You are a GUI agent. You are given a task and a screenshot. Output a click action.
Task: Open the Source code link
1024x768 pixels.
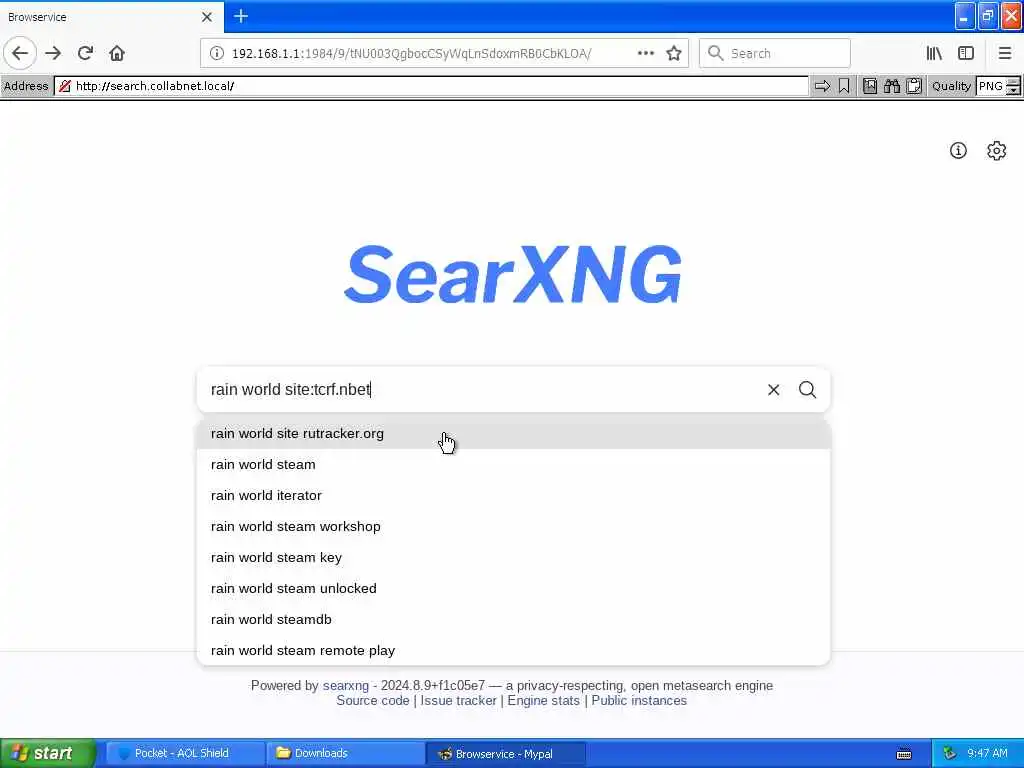coord(373,701)
